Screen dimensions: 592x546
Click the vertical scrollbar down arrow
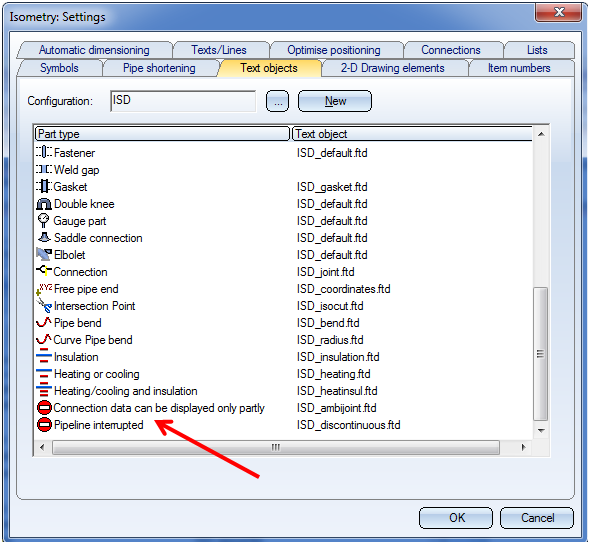pyautogui.click(x=541, y=430)
